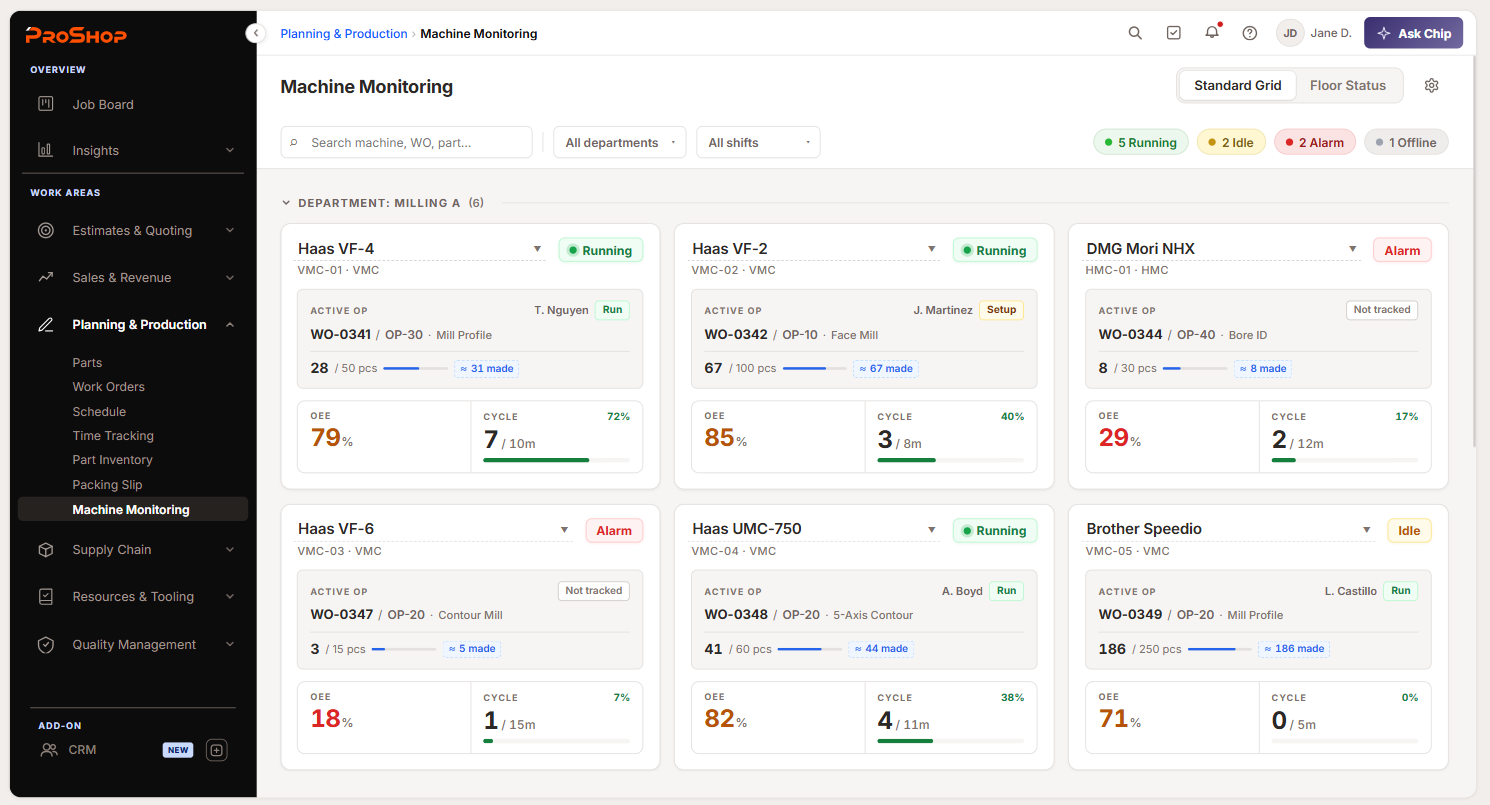Click the 186 made chip on Brother Speedio

[1294, 649]
